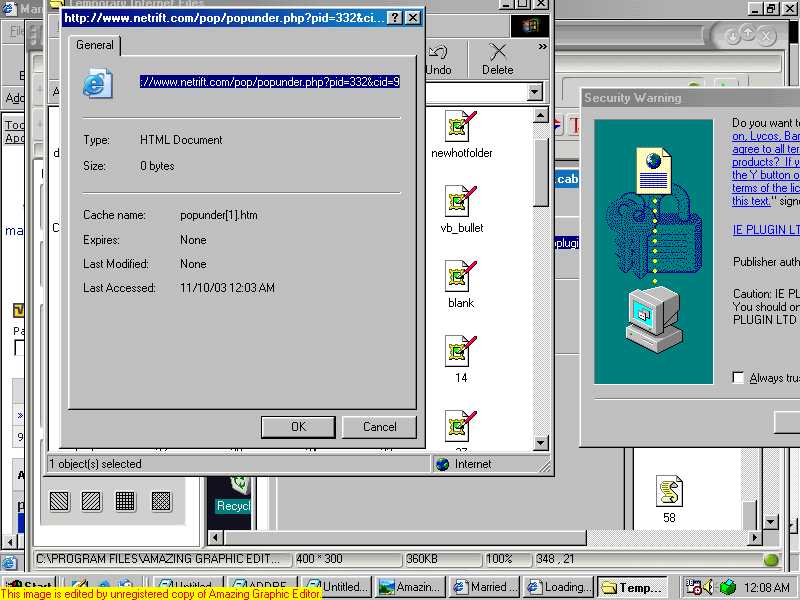Viewport: 800px width, 600px height.
Task: Select the file icon named blank
Action: coord(459,277)
